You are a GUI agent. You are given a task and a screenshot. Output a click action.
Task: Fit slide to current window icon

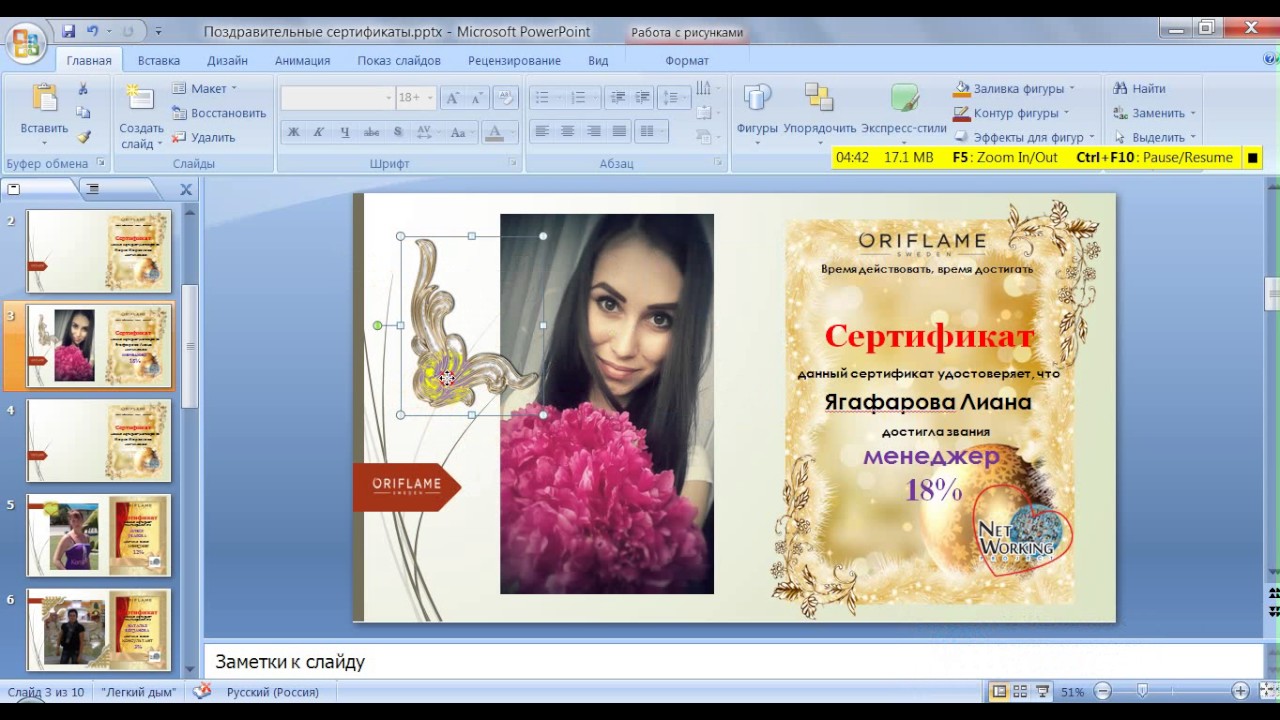pos(1266,691)
